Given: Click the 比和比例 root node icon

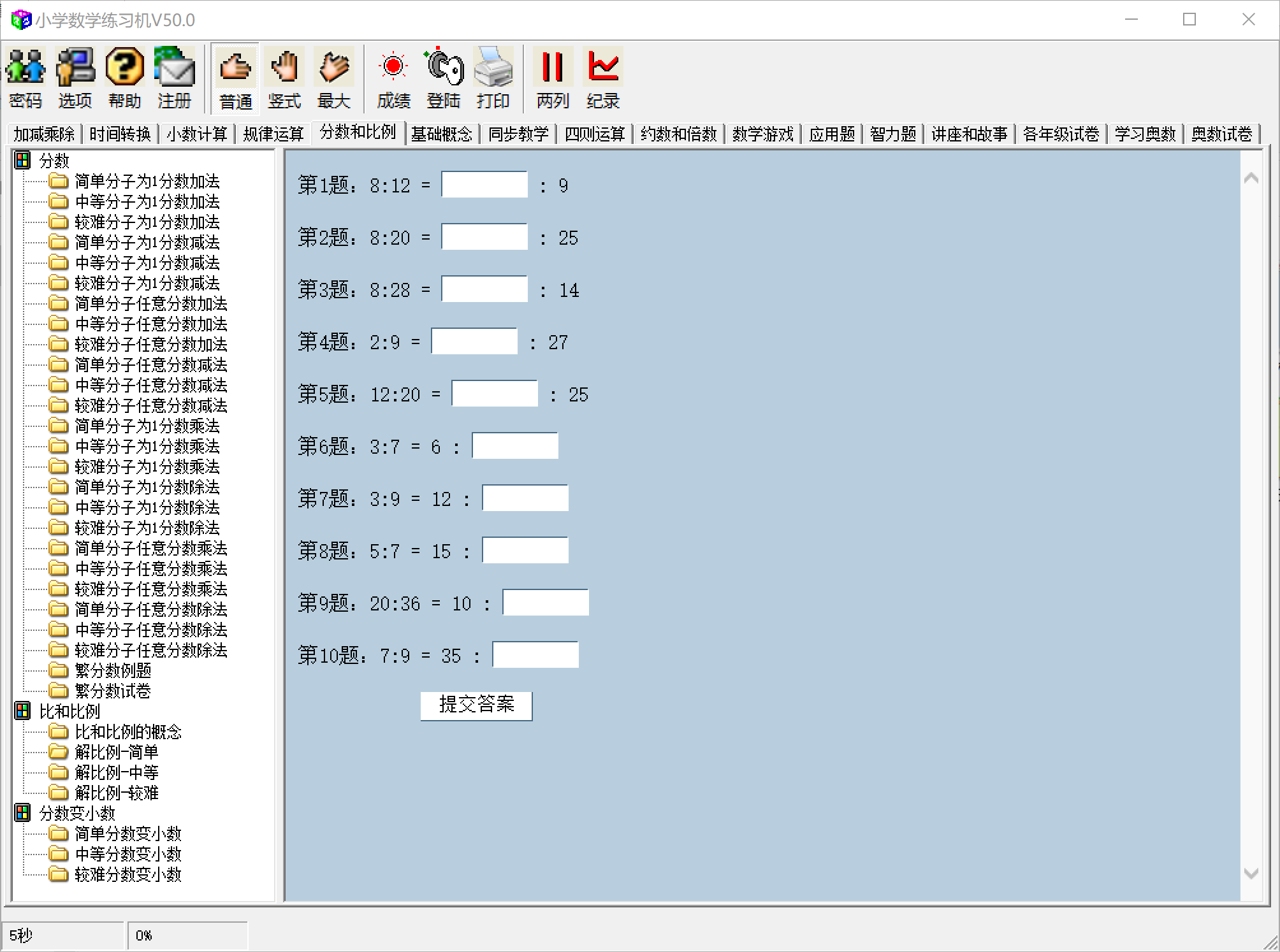Looking at the screenshot, I should tap(22, 710).
